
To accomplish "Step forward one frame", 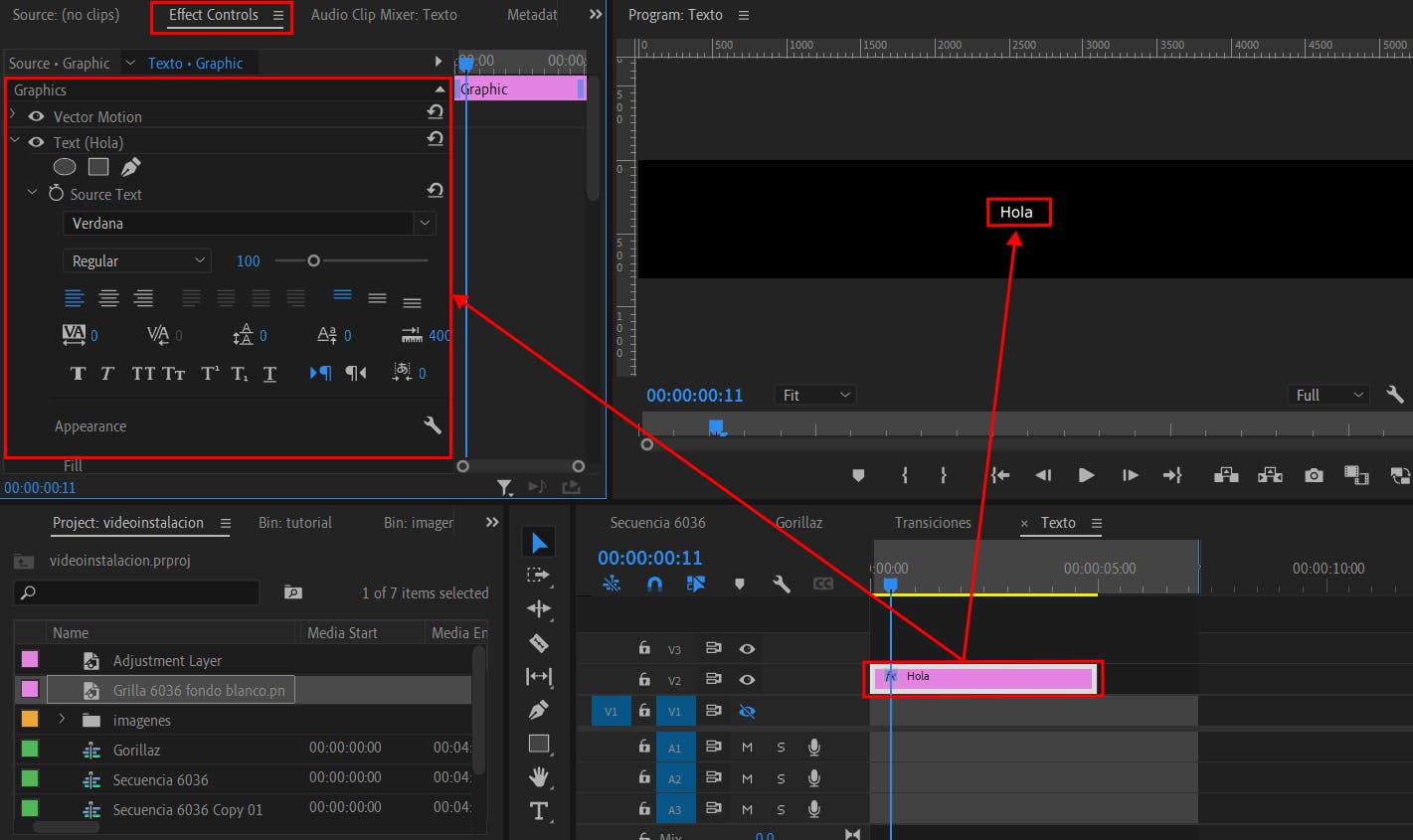I will 1130,475.
